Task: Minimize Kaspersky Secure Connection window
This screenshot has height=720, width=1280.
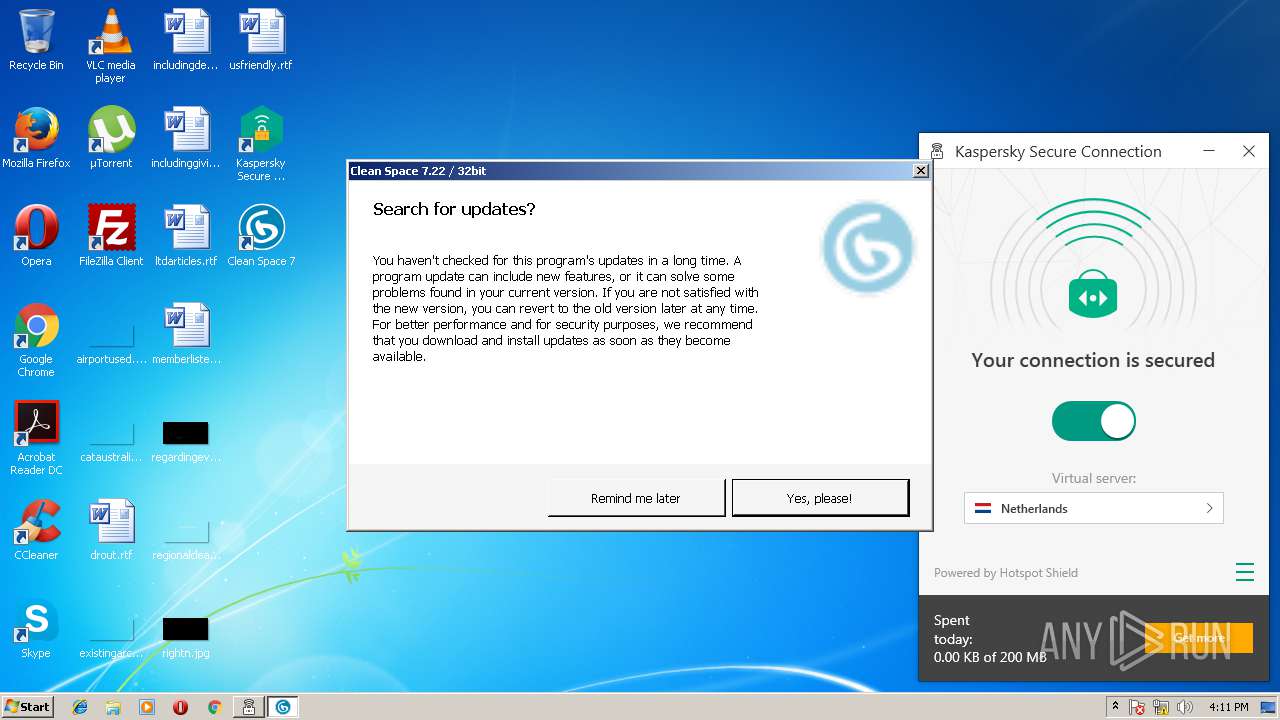Action: [1209, 151]
